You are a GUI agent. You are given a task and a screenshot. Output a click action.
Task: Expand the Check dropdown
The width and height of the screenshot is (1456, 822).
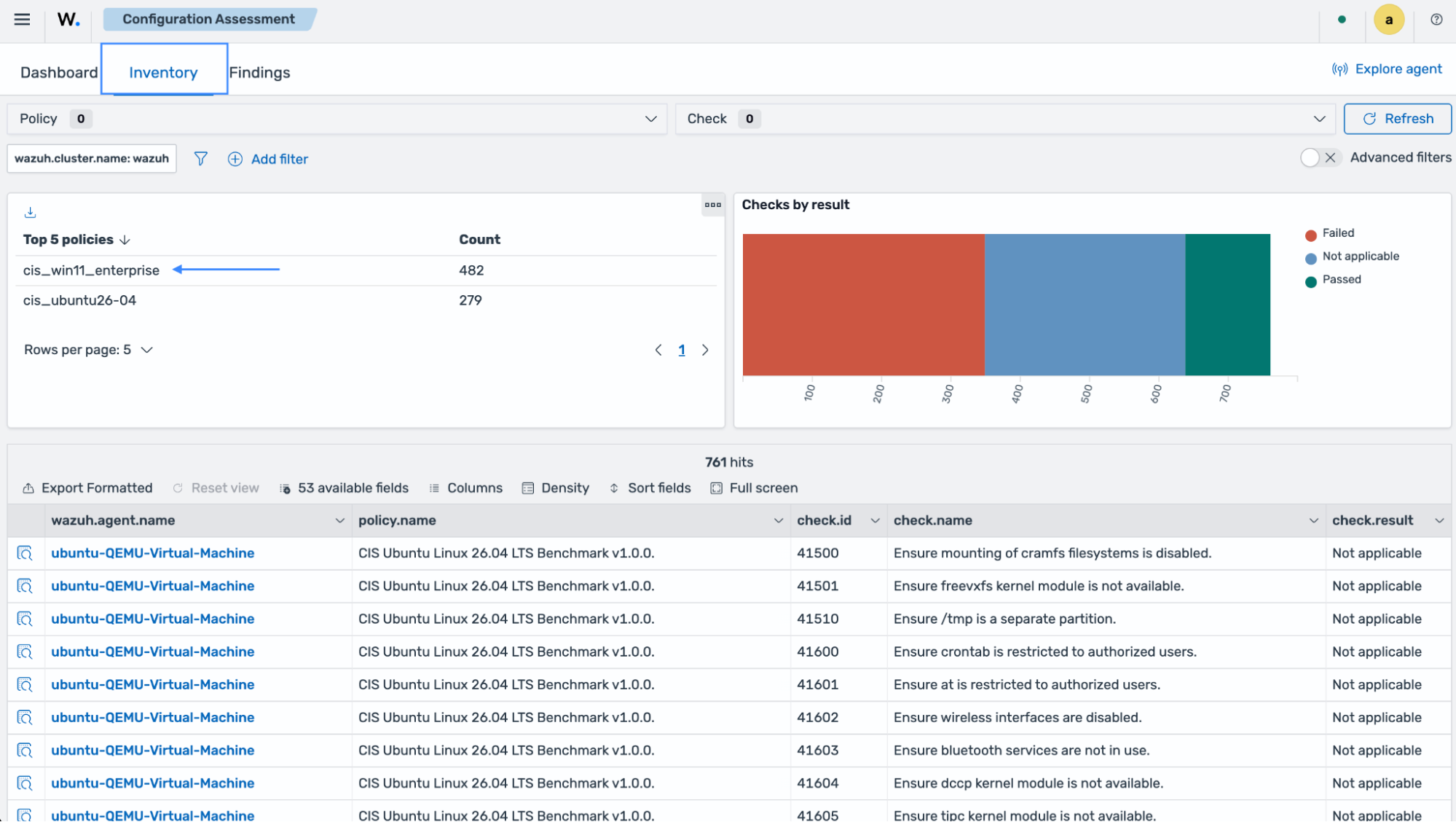point(1005,119)
